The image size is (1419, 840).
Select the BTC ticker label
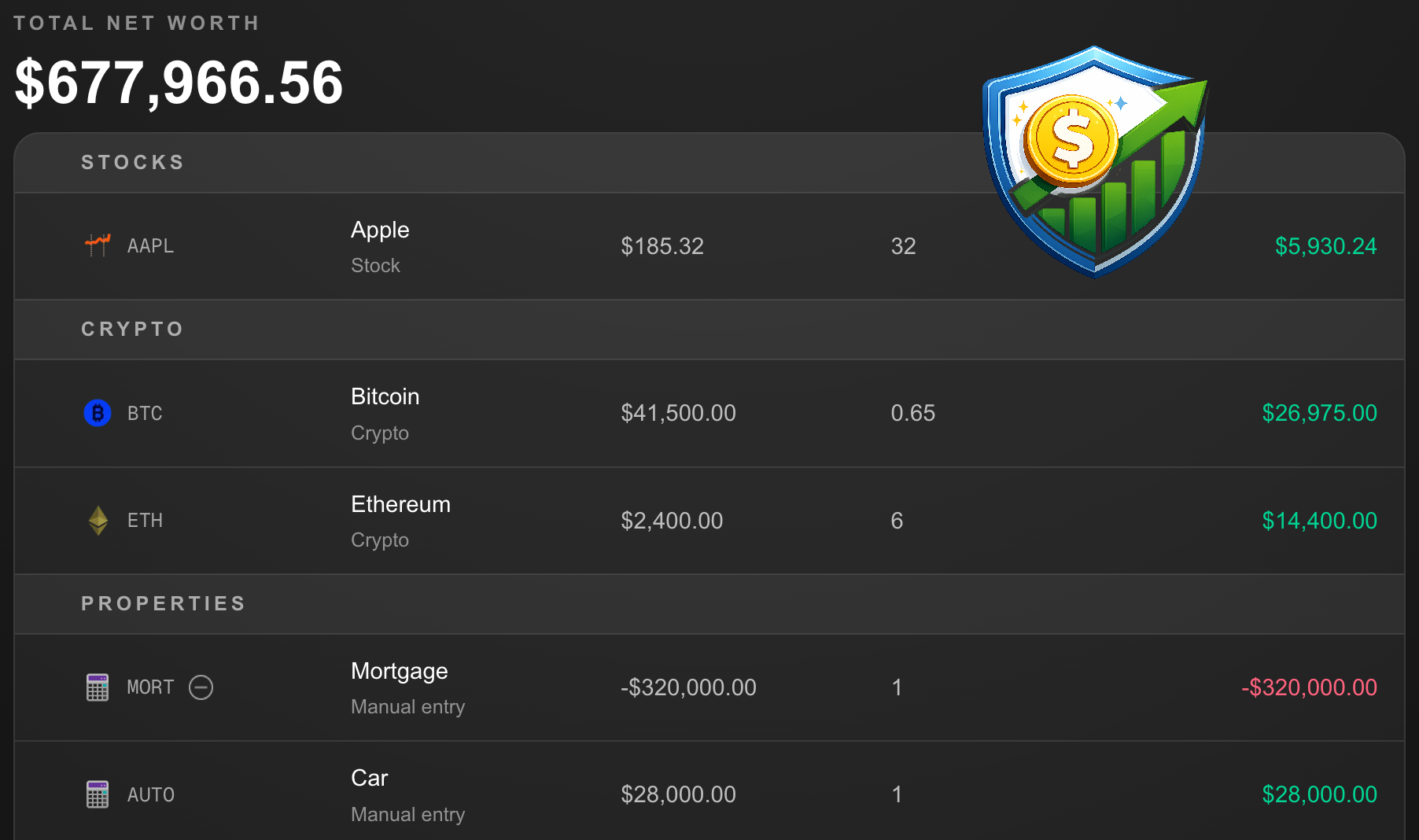tap(145, 413)
